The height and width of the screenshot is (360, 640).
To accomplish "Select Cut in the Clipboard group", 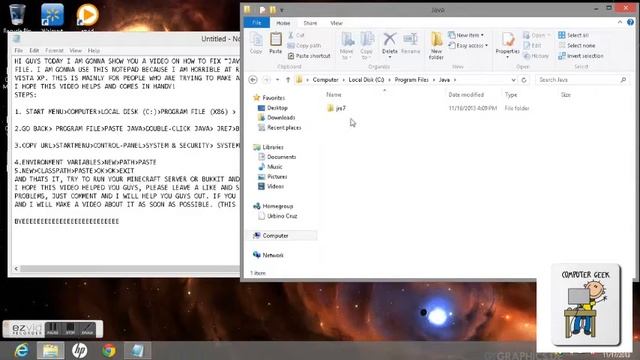I will 296,35.
